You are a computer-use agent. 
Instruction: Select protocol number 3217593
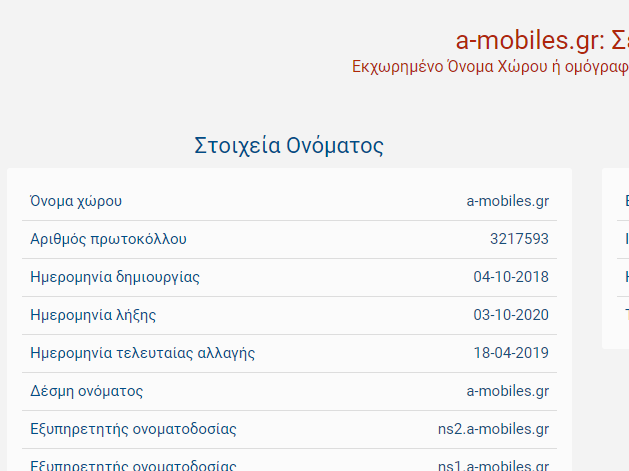coord(519,239)
